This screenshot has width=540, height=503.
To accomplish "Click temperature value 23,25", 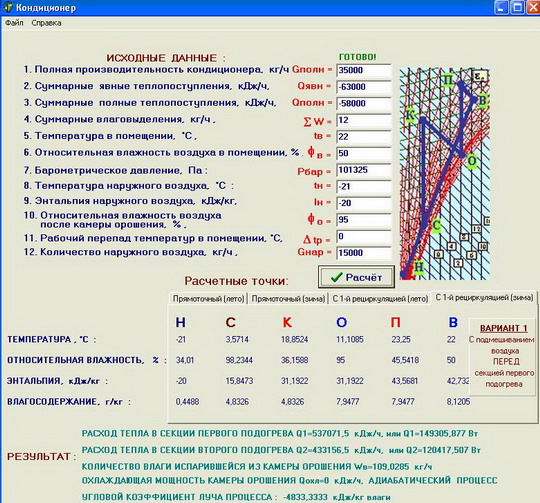I will click(401, 339).
